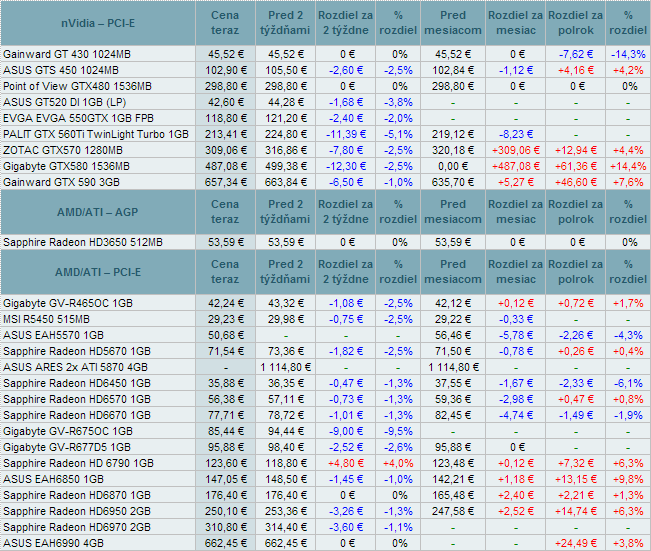The width and height of the screenshot is (651, 551).
Task: Select Sapphire Radeon HD 6790 1GB name
Action: 78,463
